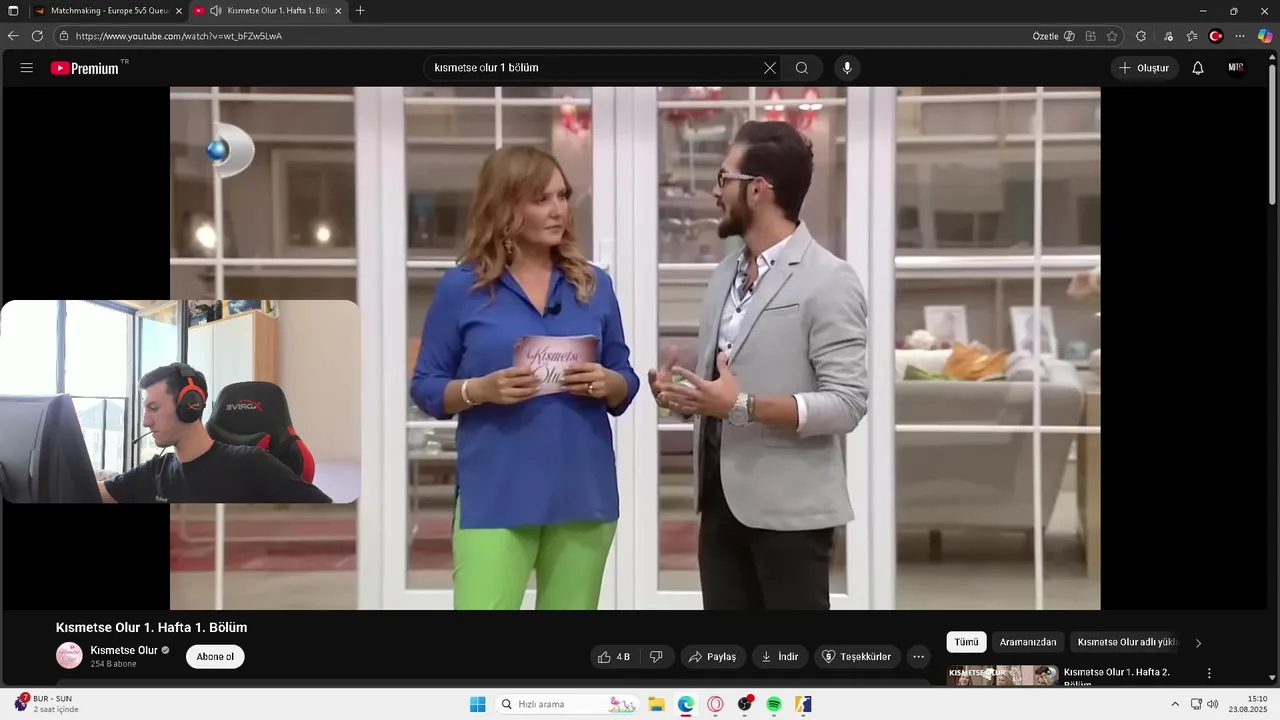Subscribe with the Abone ol button

click(x=215, y=657)
